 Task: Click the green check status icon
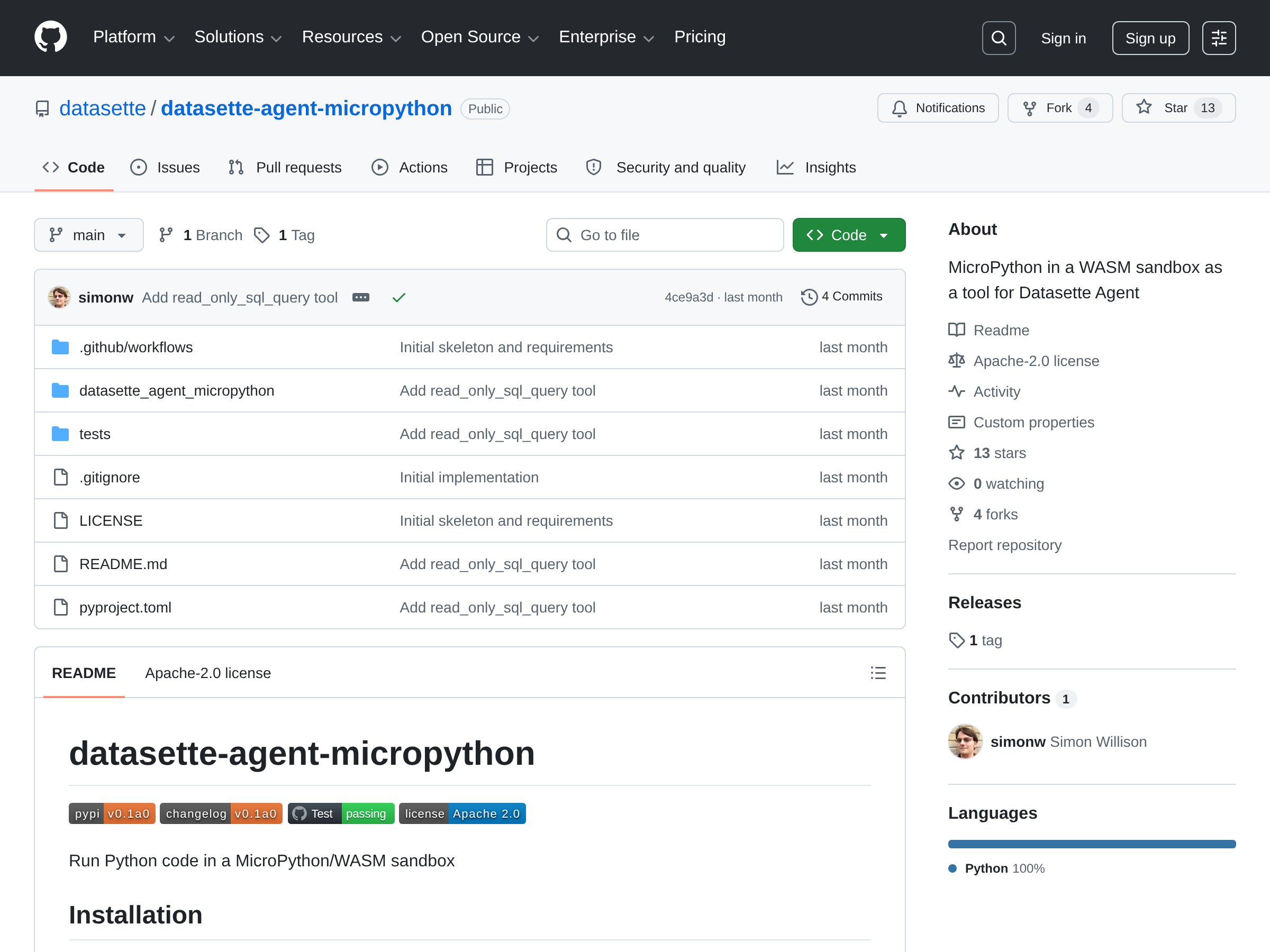coord(399,297)
